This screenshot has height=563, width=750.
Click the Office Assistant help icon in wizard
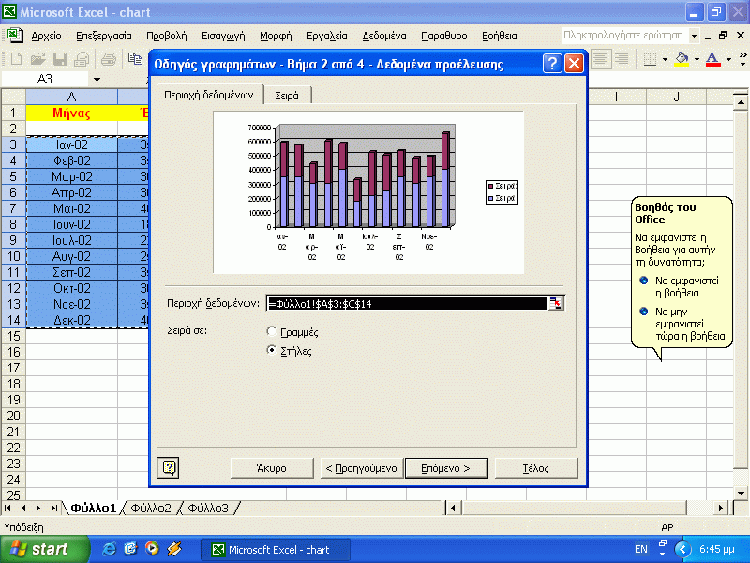click(168, 467)
